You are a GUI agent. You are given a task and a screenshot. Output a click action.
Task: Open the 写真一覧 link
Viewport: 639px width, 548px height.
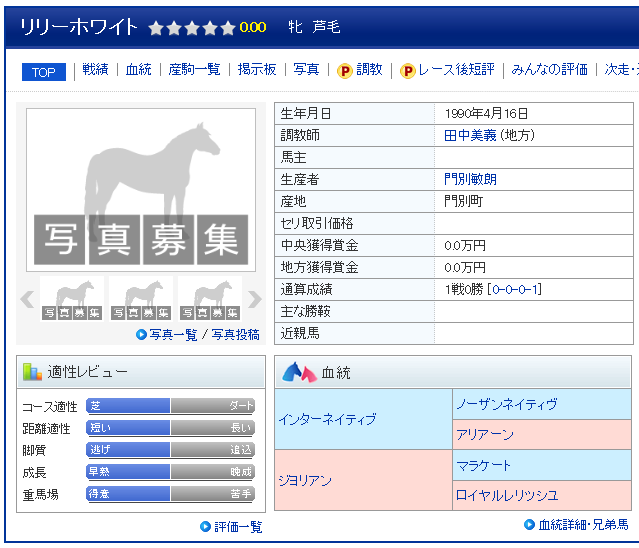point(173,335)
